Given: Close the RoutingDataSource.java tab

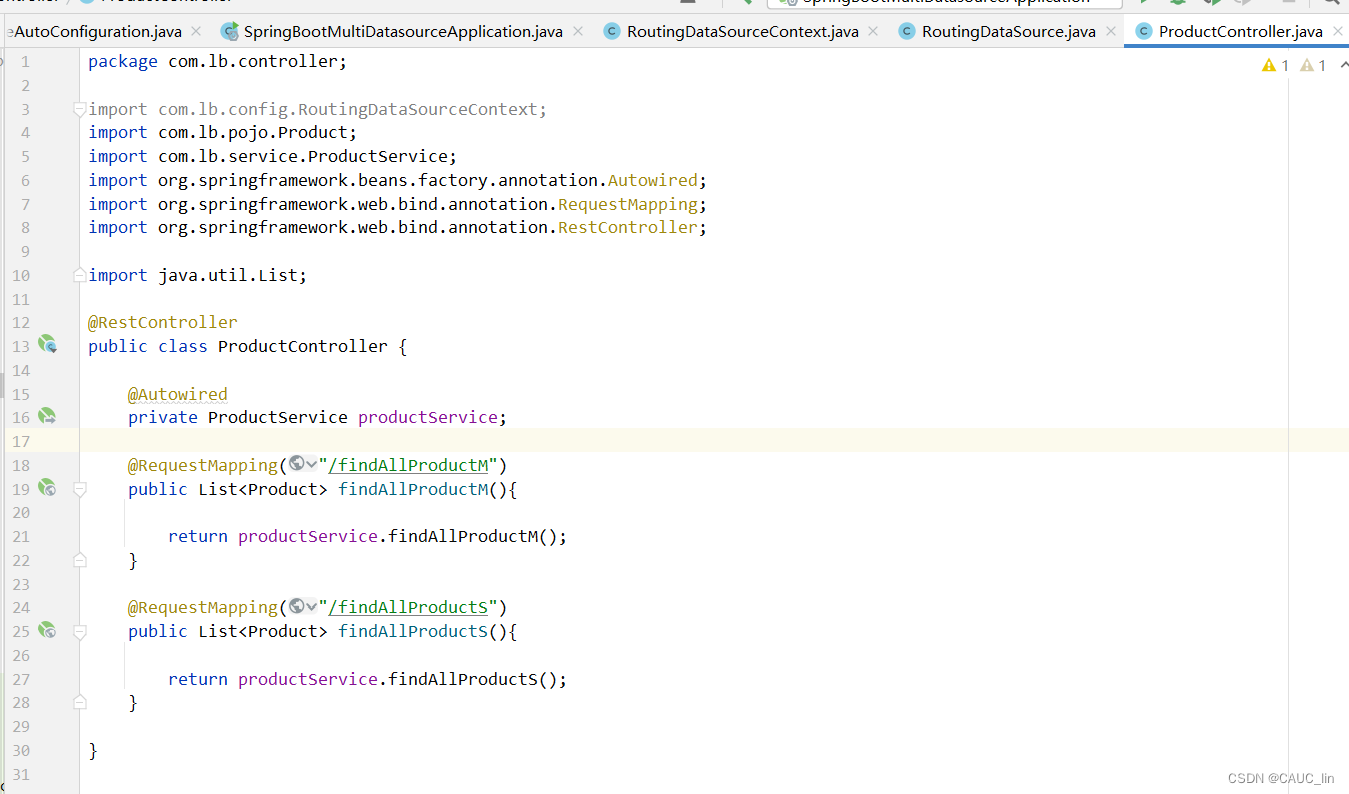Looking at the screenshot, I should [x=1109, y=31].
